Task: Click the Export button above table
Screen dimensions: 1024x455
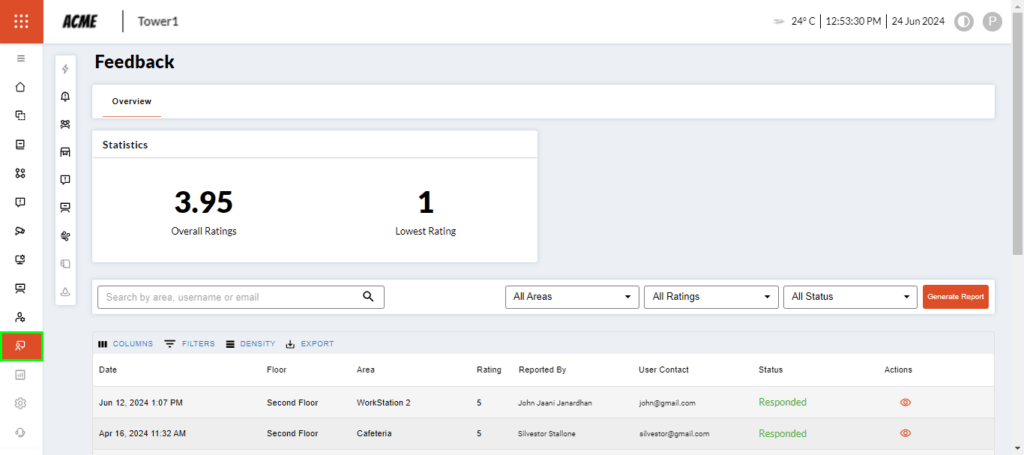Action: click(x=310, y=344)
